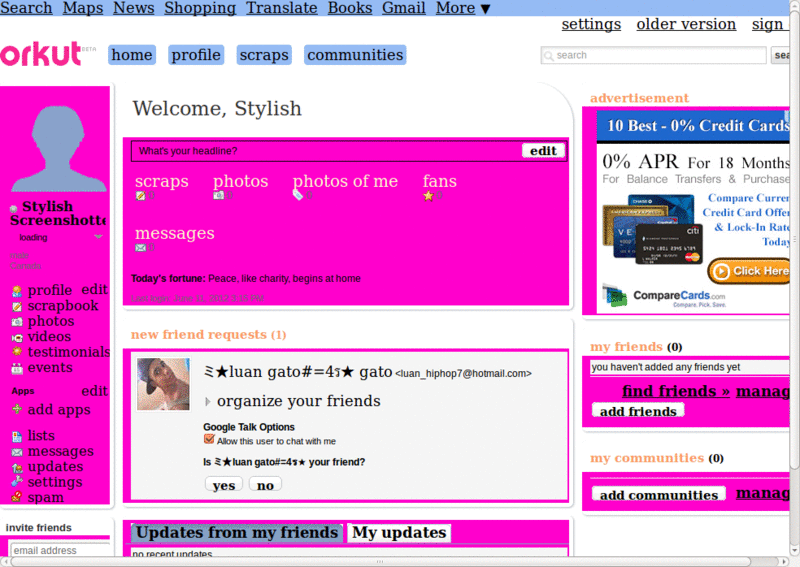
Task: Click the profile icon in sidebar
Action: pos(17,291)
